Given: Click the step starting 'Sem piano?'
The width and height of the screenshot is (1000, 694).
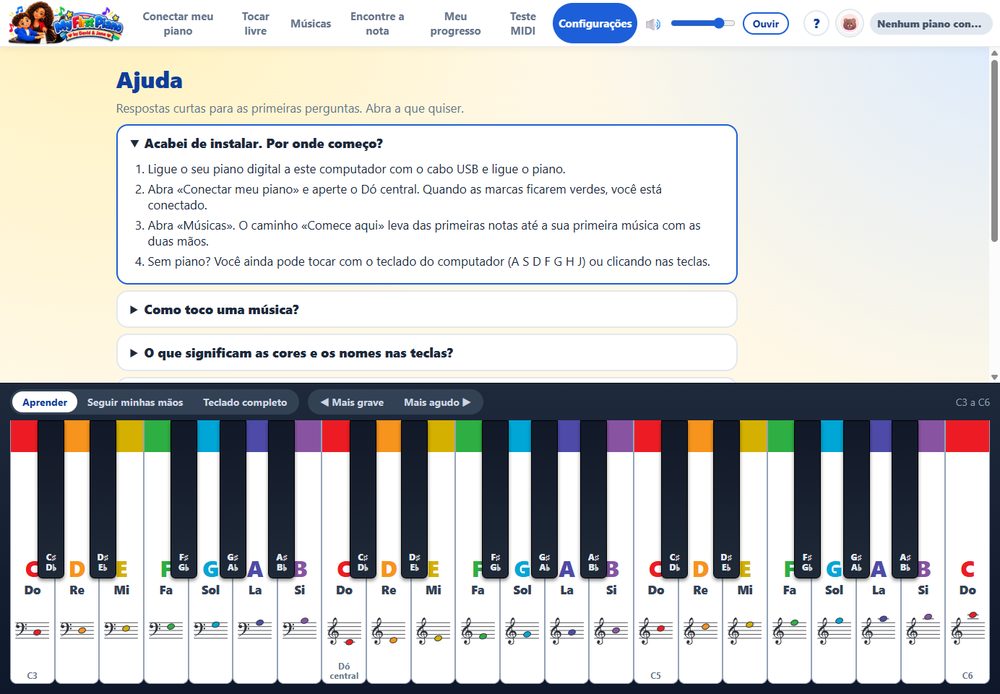Looking at the screenshot, I should coord(429,262).
